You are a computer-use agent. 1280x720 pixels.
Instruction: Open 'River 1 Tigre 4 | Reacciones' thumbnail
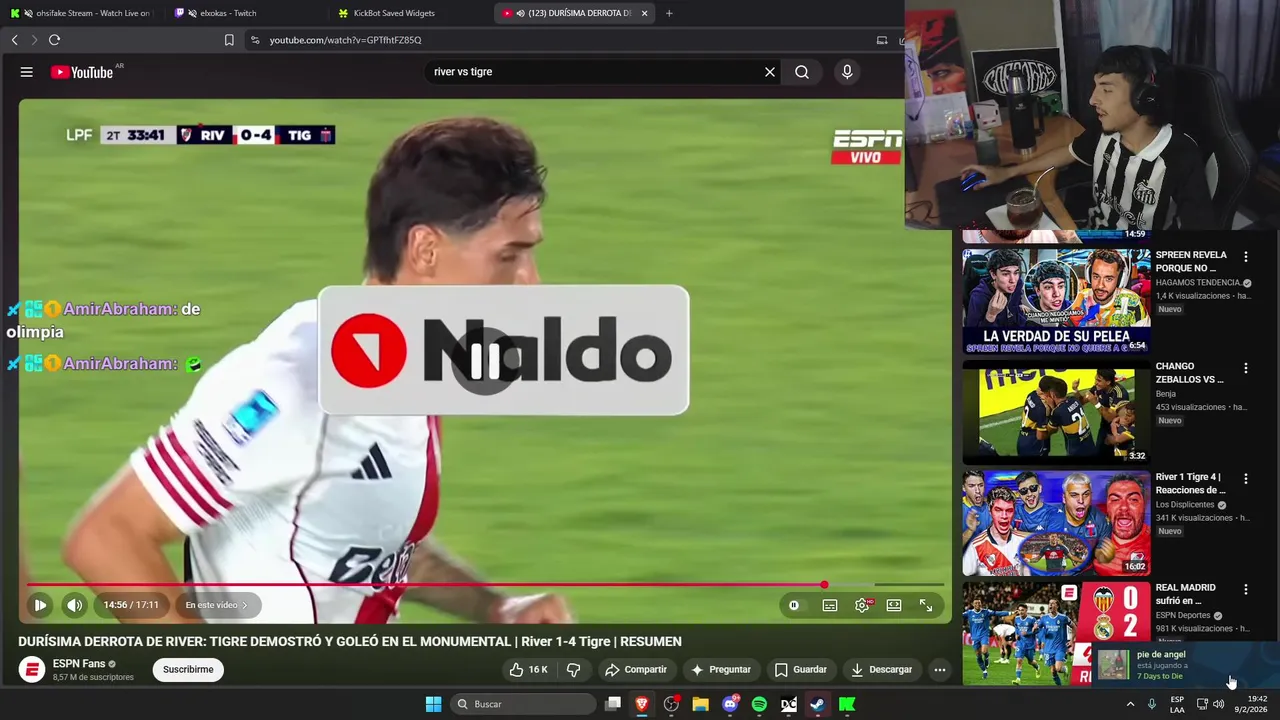coord(1057,523)
